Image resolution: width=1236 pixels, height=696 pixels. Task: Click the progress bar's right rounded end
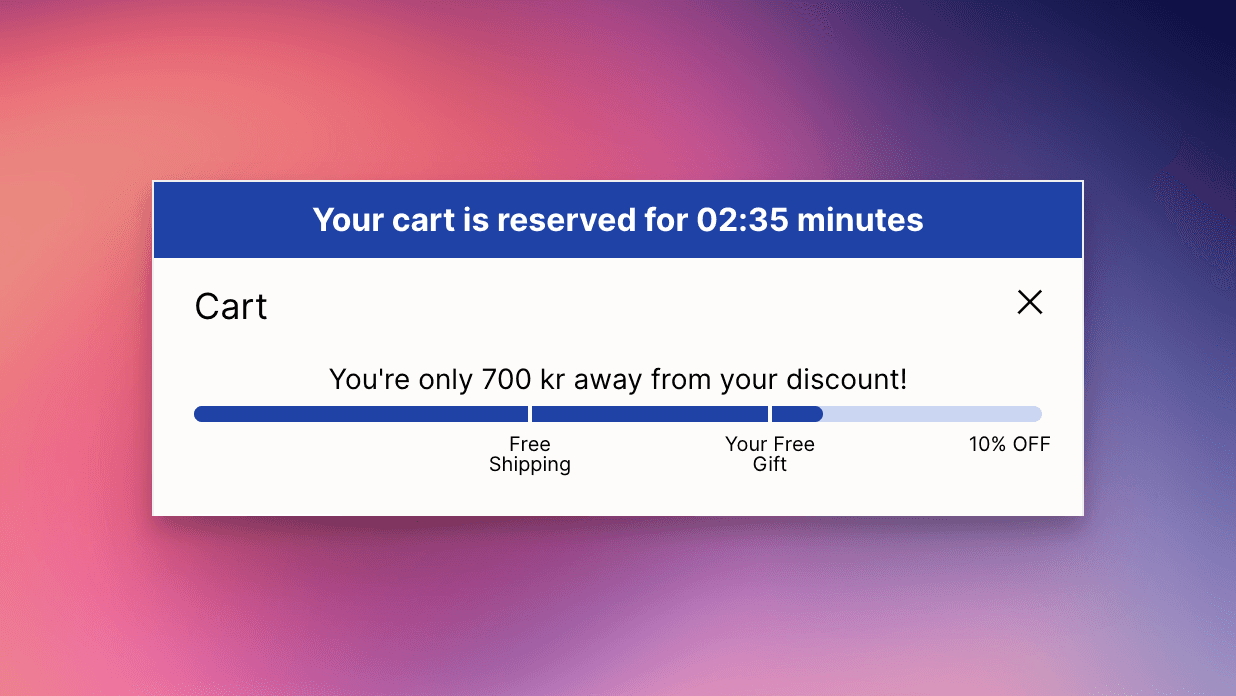[1035, 413]
